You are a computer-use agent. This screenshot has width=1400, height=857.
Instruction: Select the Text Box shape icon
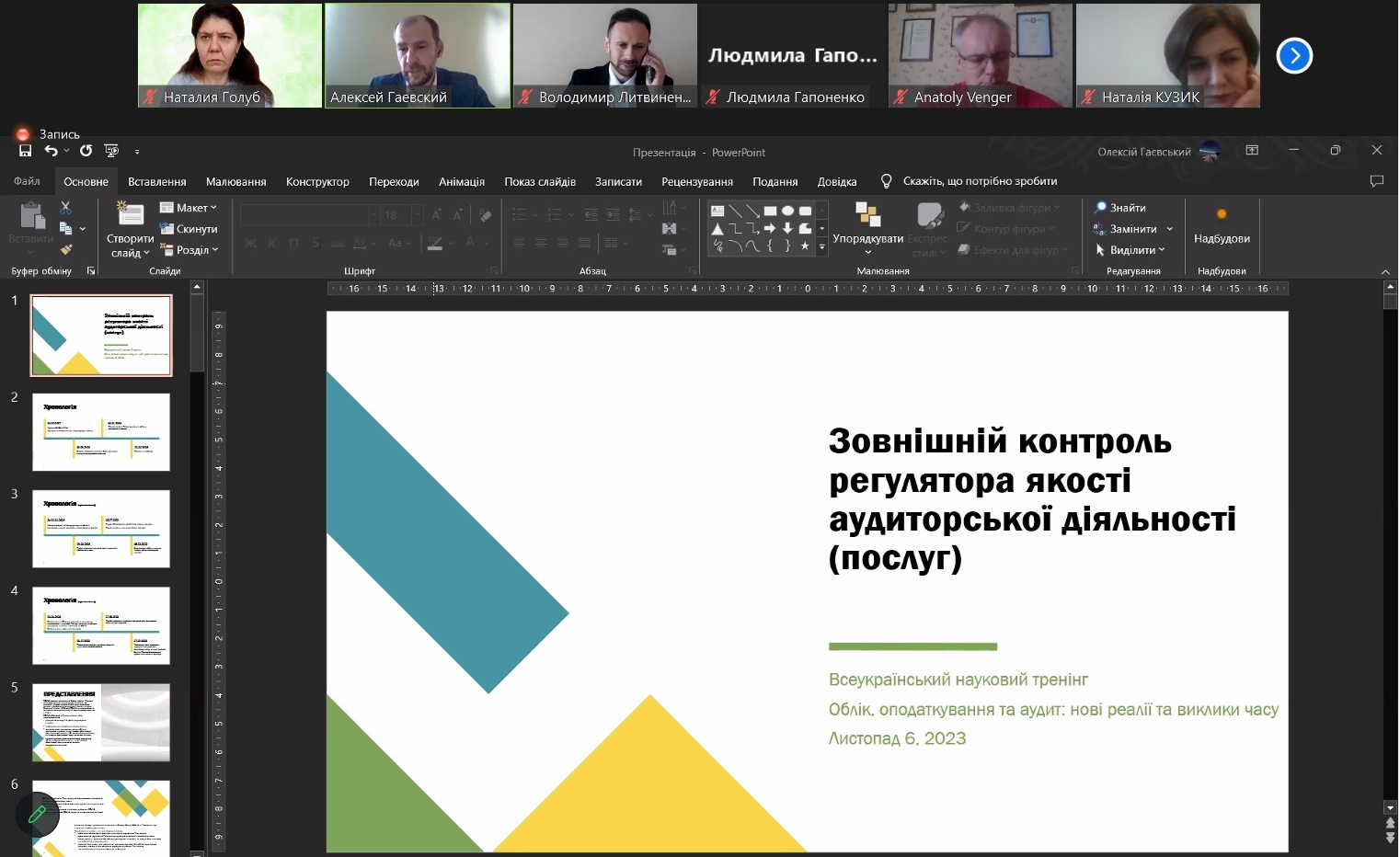(717, 211)
